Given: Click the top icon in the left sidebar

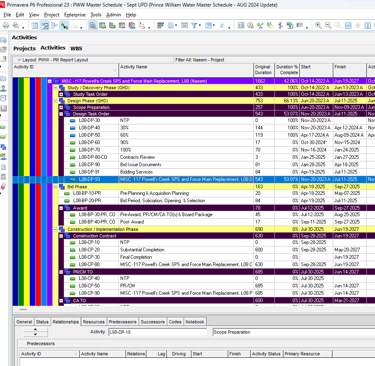Looking at the screenshot, I should point(3,40).
